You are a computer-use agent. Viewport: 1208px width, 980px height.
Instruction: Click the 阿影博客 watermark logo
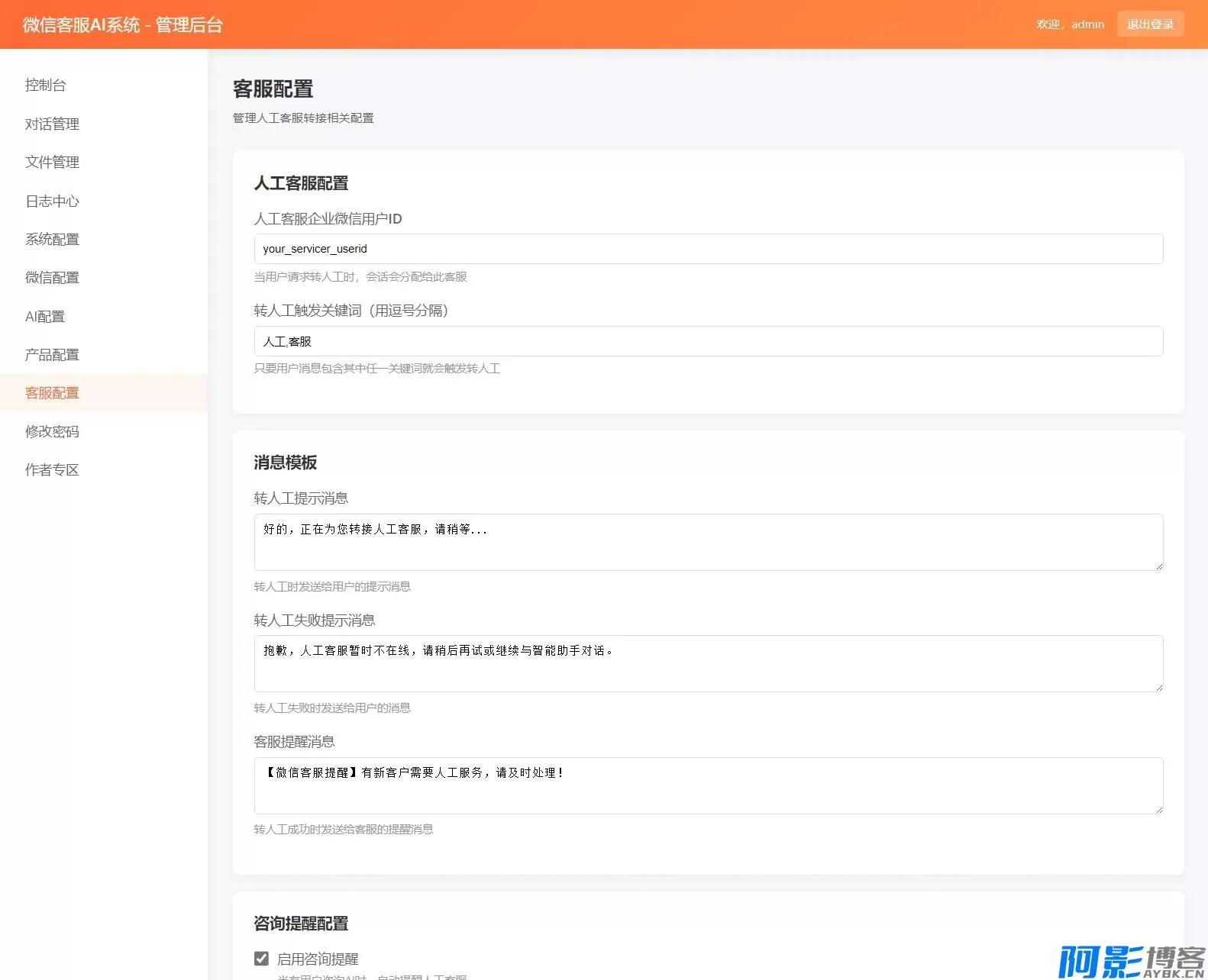[1131, 961]
